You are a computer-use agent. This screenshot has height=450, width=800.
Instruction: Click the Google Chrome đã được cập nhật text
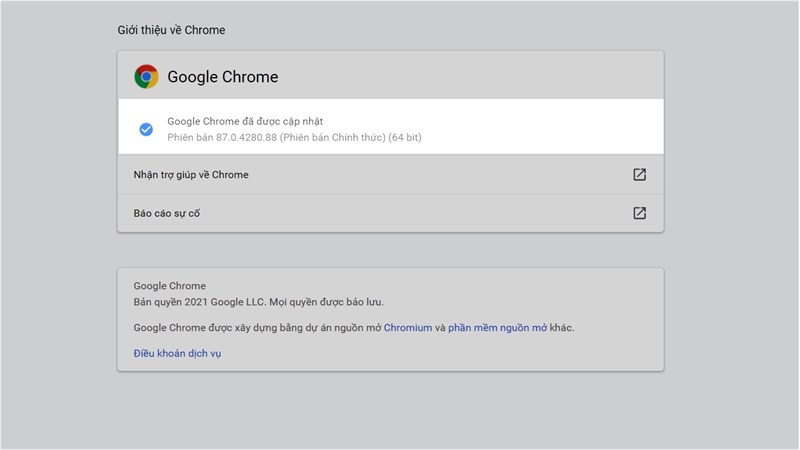245,121
